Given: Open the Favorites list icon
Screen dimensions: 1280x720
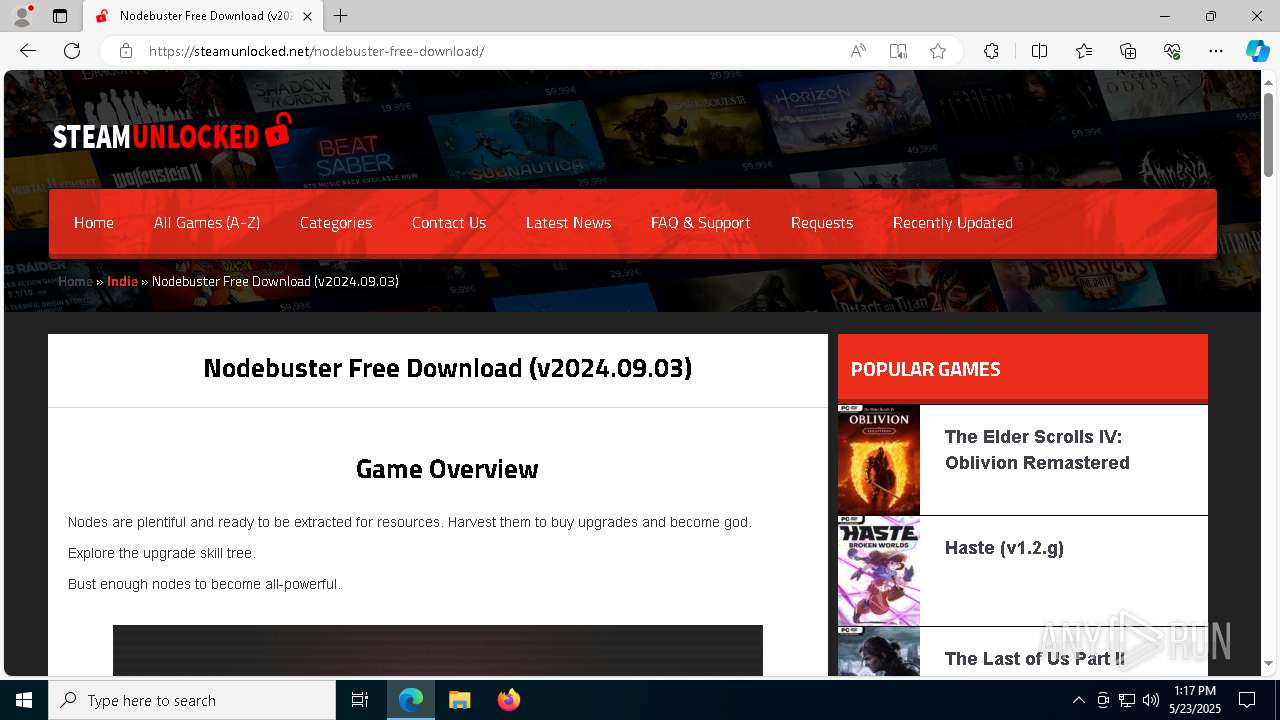Looking at the screenshot, I should [1084, 51].
